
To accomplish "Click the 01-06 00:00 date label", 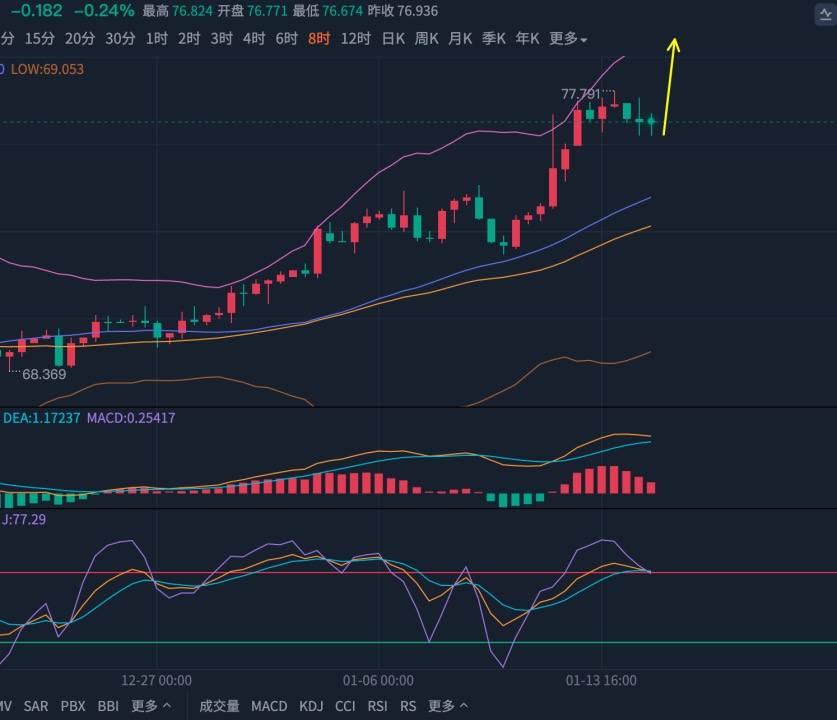I will click(x=378, y=681).
